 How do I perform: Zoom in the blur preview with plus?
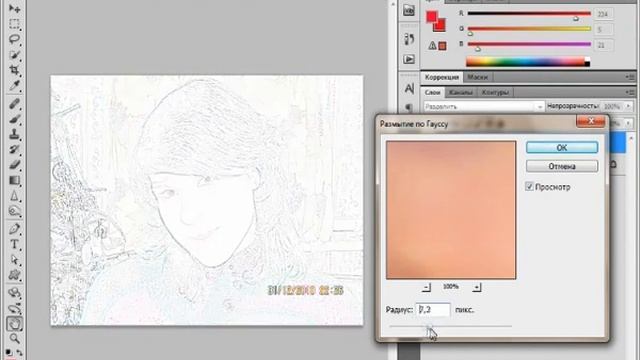coord(477,287)
